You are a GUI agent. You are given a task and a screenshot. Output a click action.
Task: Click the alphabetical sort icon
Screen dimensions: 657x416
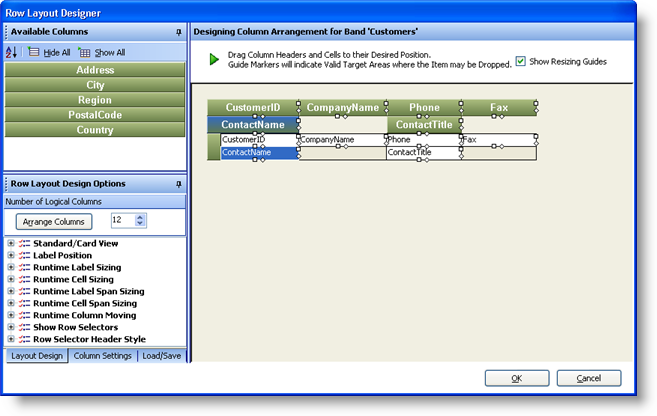(12, 52)
